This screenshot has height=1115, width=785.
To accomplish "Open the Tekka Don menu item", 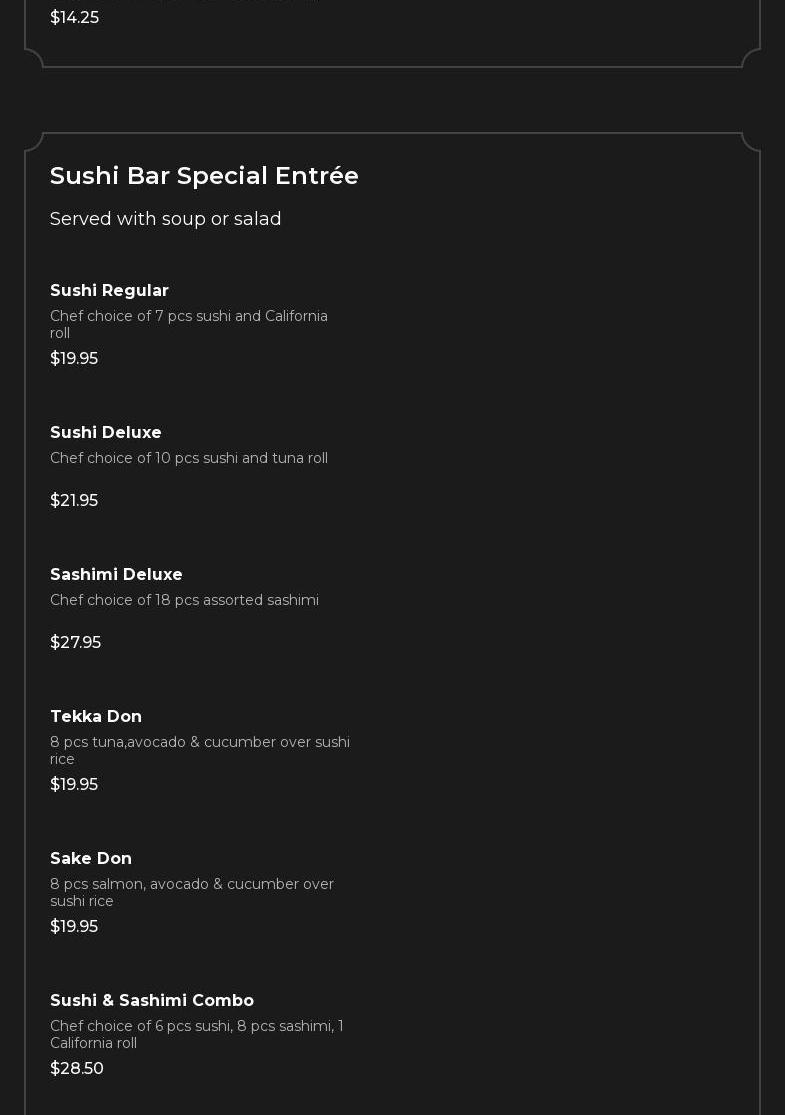I will click(96, 717).
